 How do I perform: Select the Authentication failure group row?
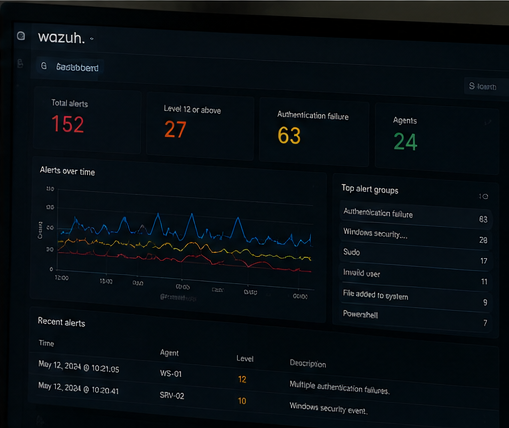click(x=415, y=215)
